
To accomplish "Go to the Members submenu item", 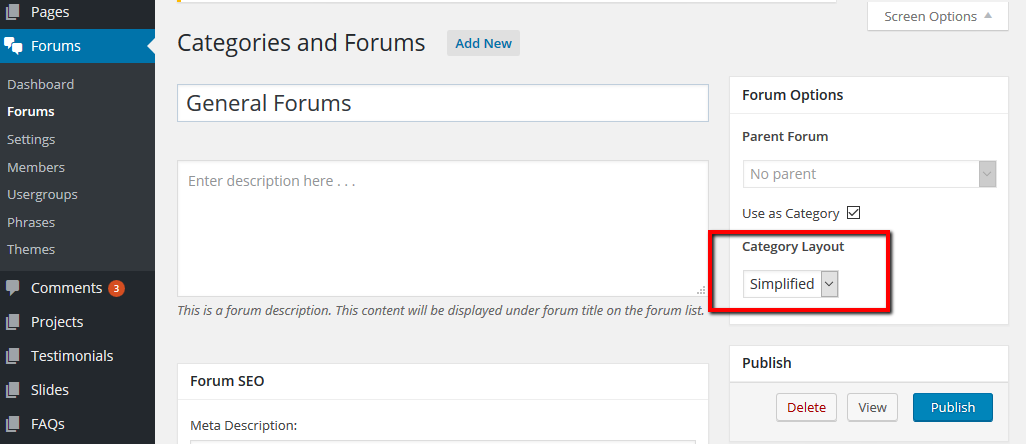I will (x=36, y=167).
